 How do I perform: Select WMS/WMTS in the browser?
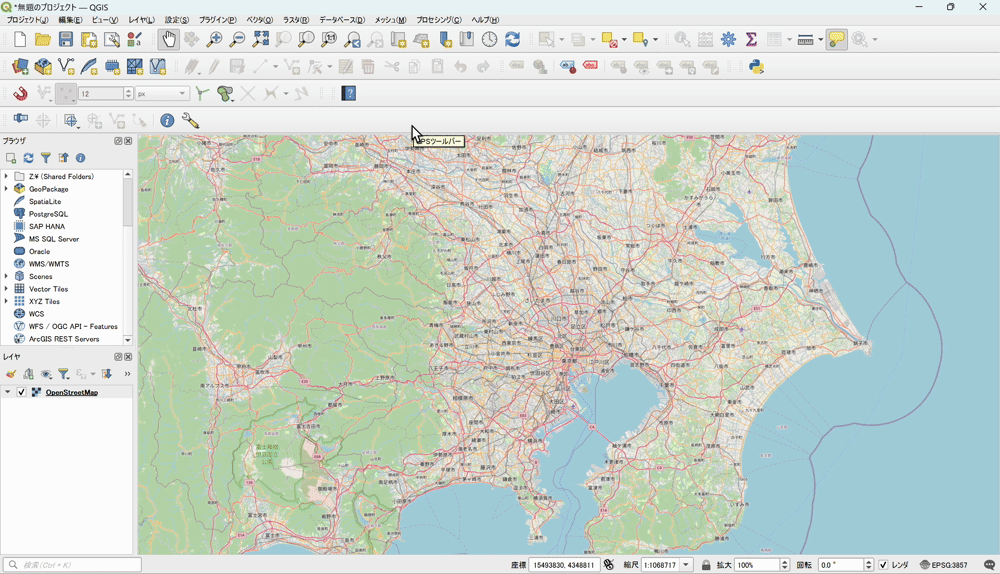[48, 264]
